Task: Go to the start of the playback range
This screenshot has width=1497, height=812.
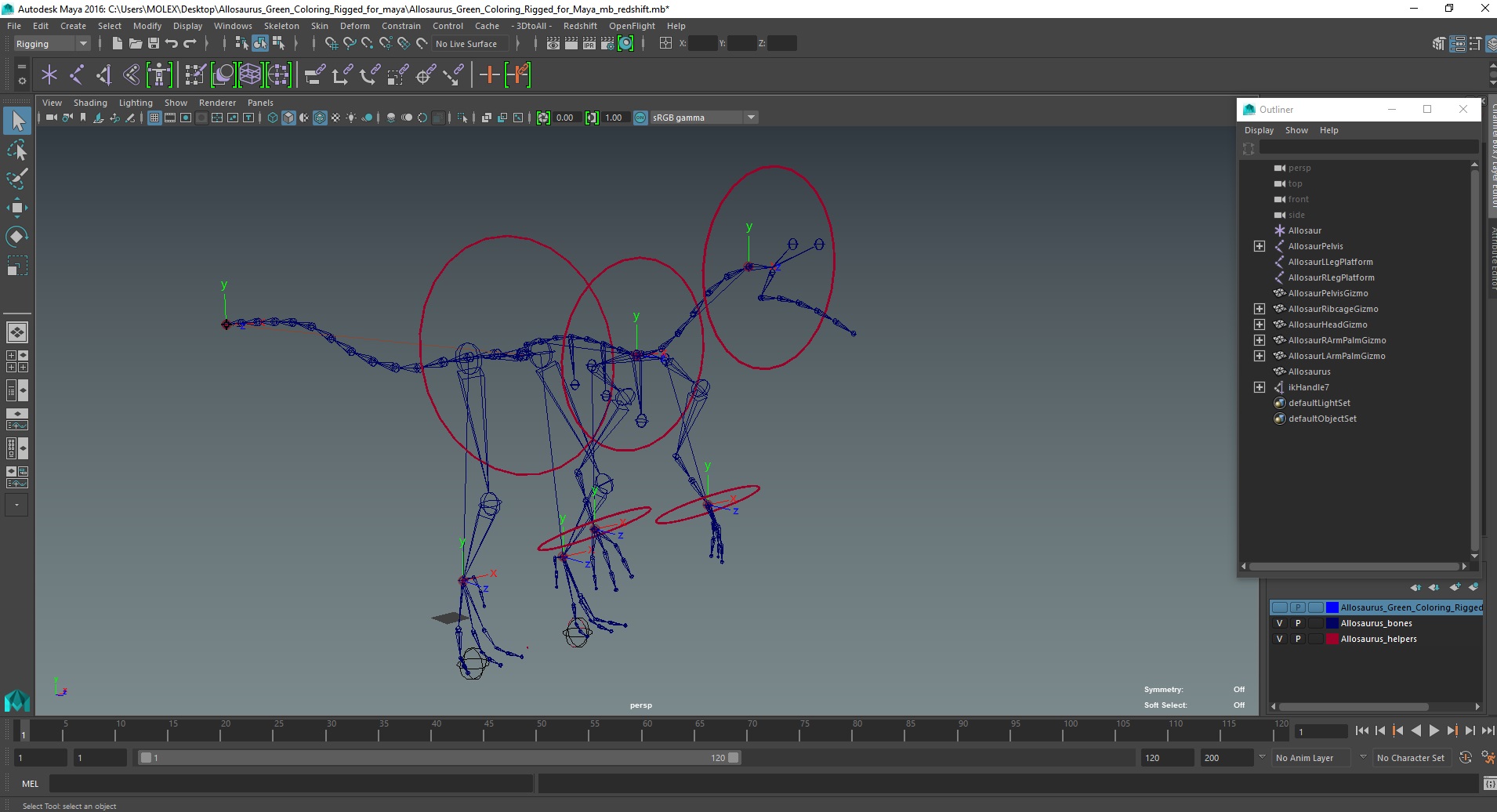Action: point(1361,730)
